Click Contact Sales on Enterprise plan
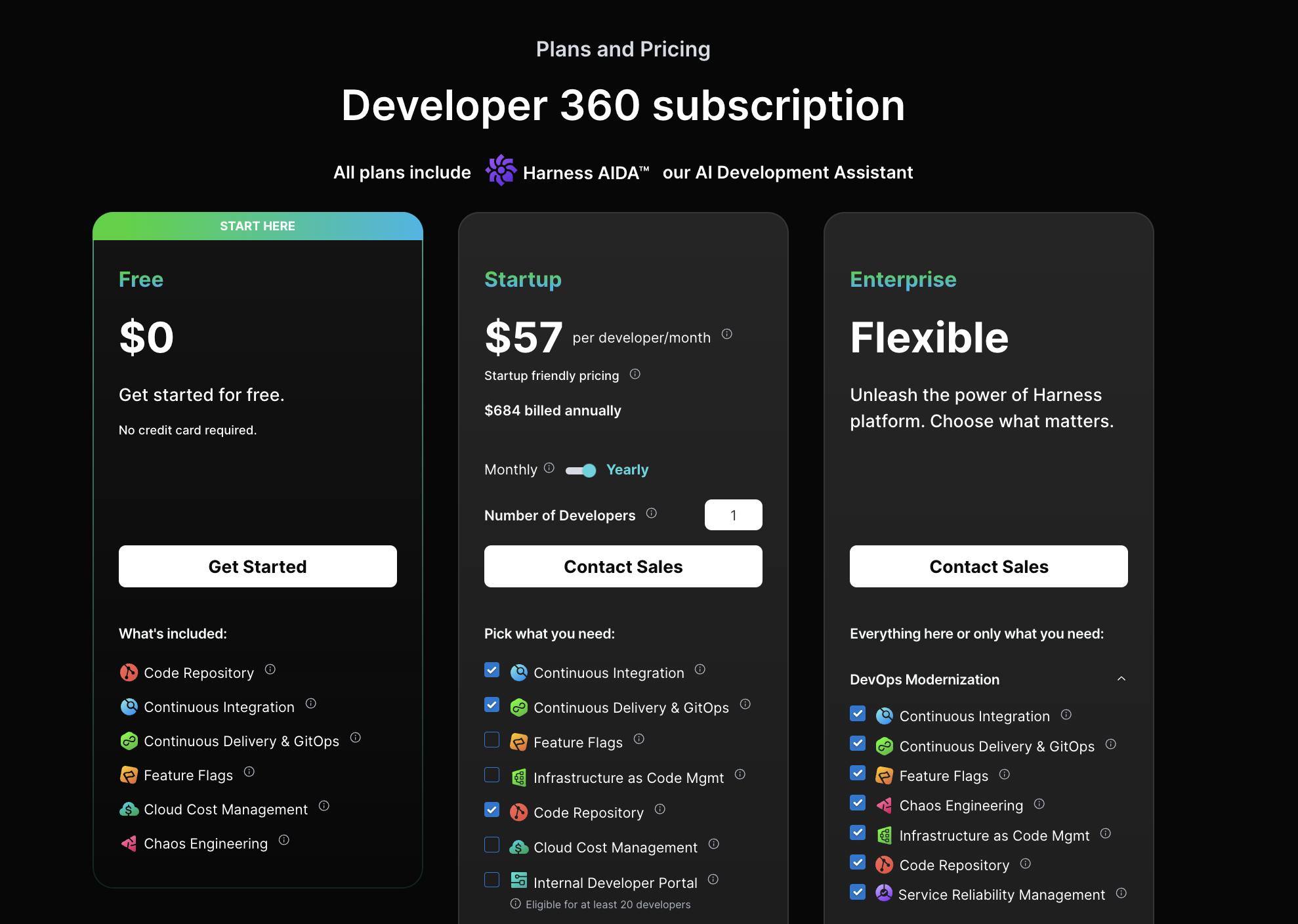Screen dimensions: 1298x924 pos(988,566)
